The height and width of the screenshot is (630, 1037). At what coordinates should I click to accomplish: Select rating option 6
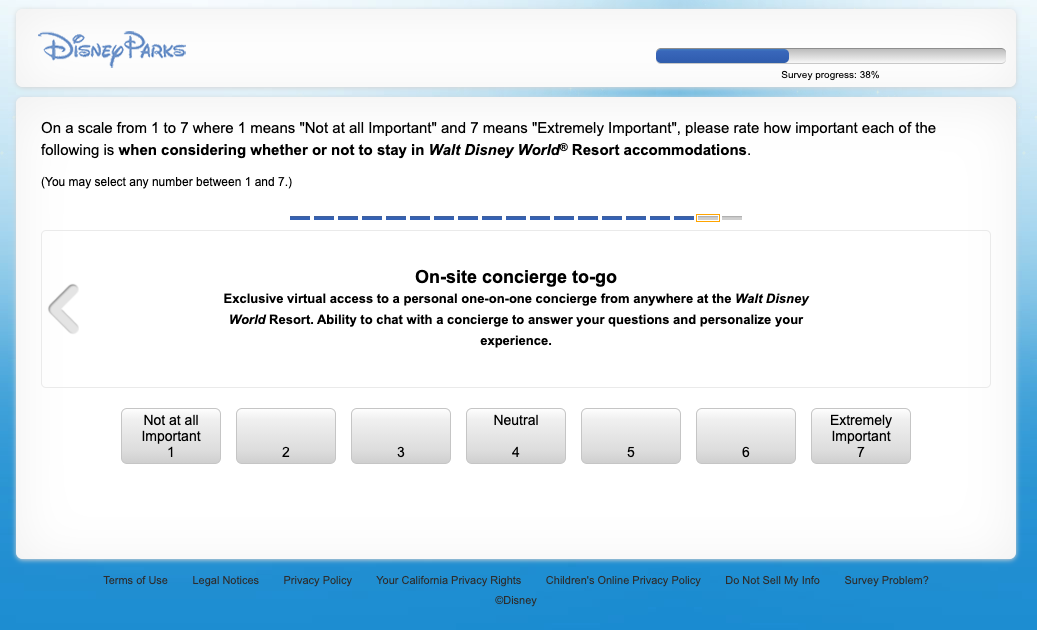click(745, 435)
